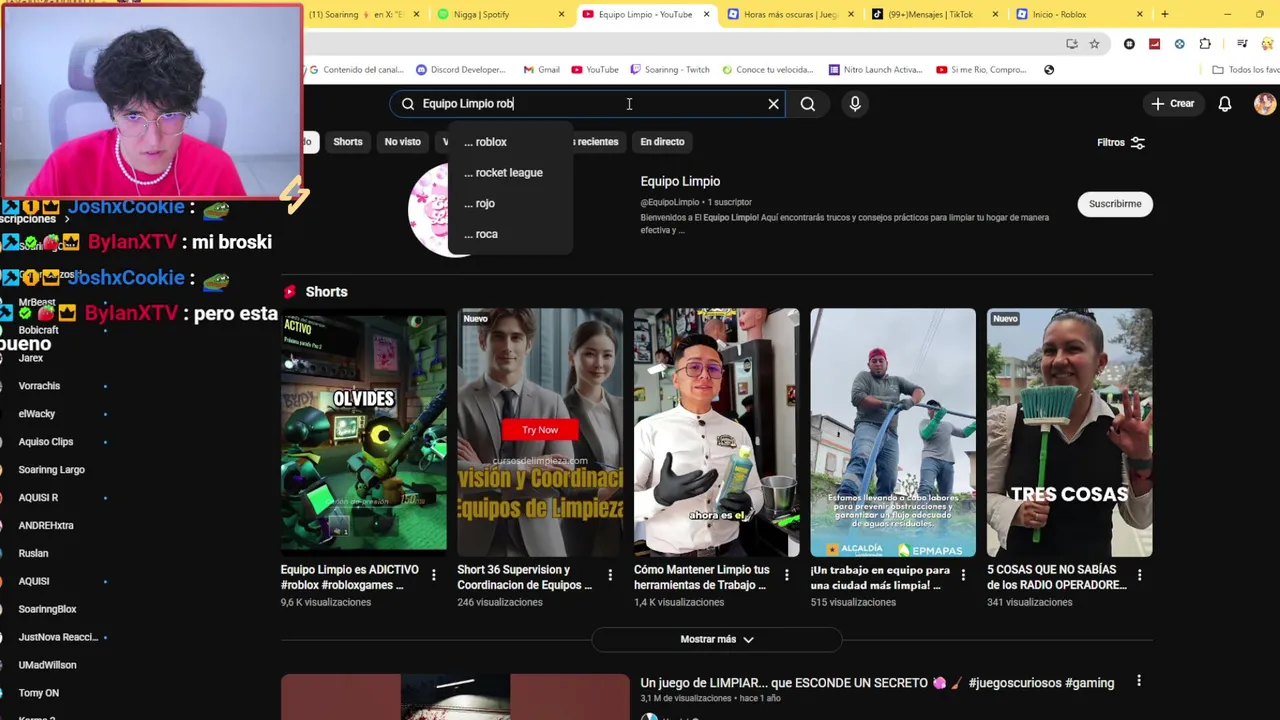This screenshot has height=720, width=1280.
Task: Open the Equipo Limpio channel title link
Action: pyautogui.click(x=680, y=182)
